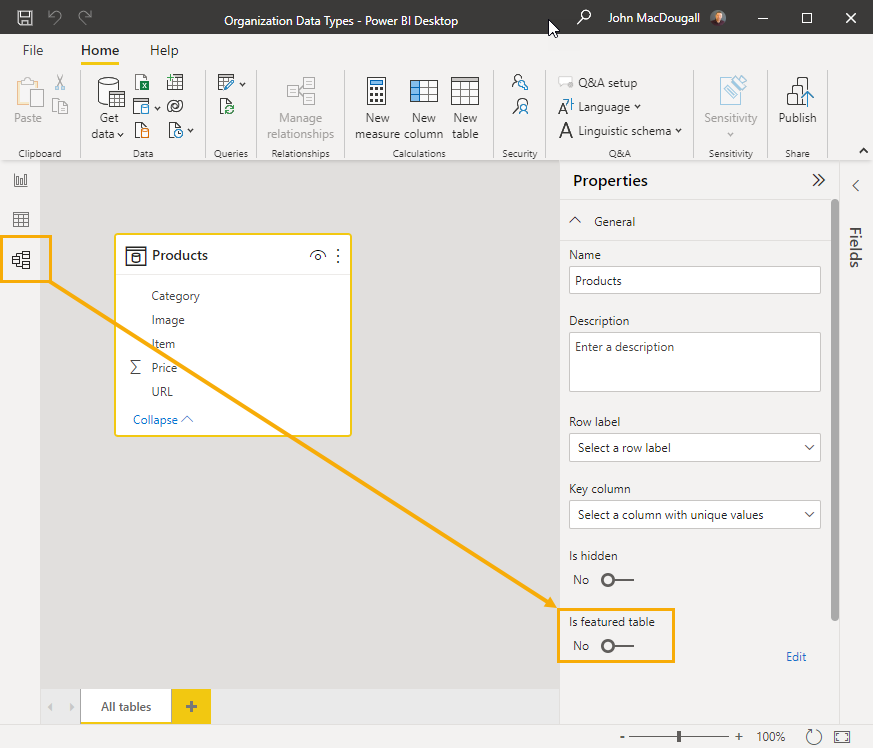Toggle the Is hidden switch
873x748 pixels.
[x=617, y=580]
